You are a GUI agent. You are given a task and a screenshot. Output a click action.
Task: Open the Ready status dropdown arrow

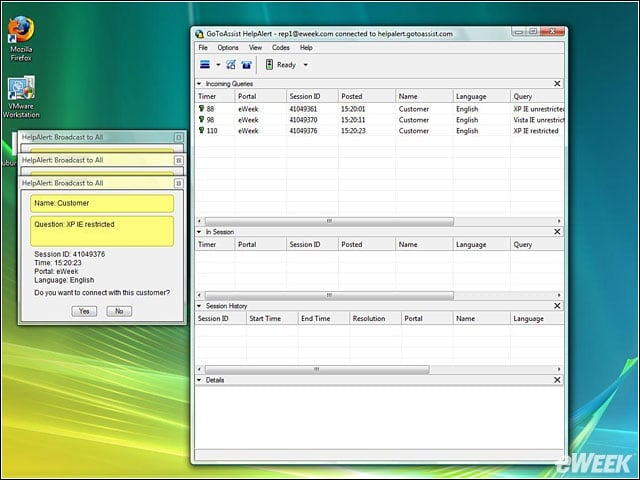[306, 65]
